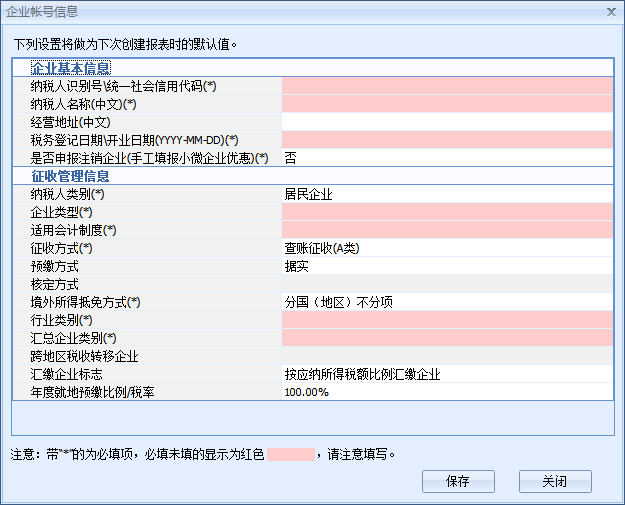This screenshot has height=505, width=625.
Task: Select the 税务登记日期 date field
Action: pos(446,140)
